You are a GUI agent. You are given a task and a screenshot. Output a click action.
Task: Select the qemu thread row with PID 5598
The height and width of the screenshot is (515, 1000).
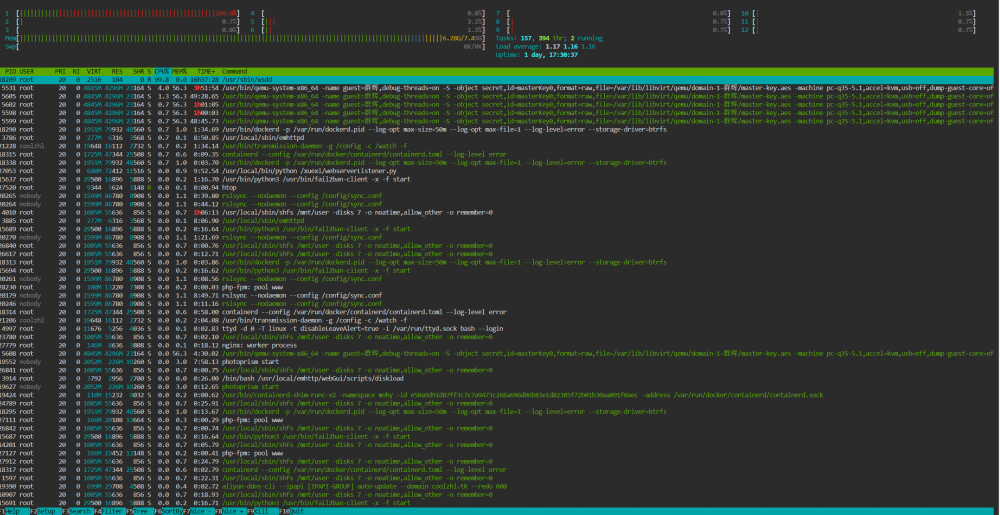tap(497, 113)
